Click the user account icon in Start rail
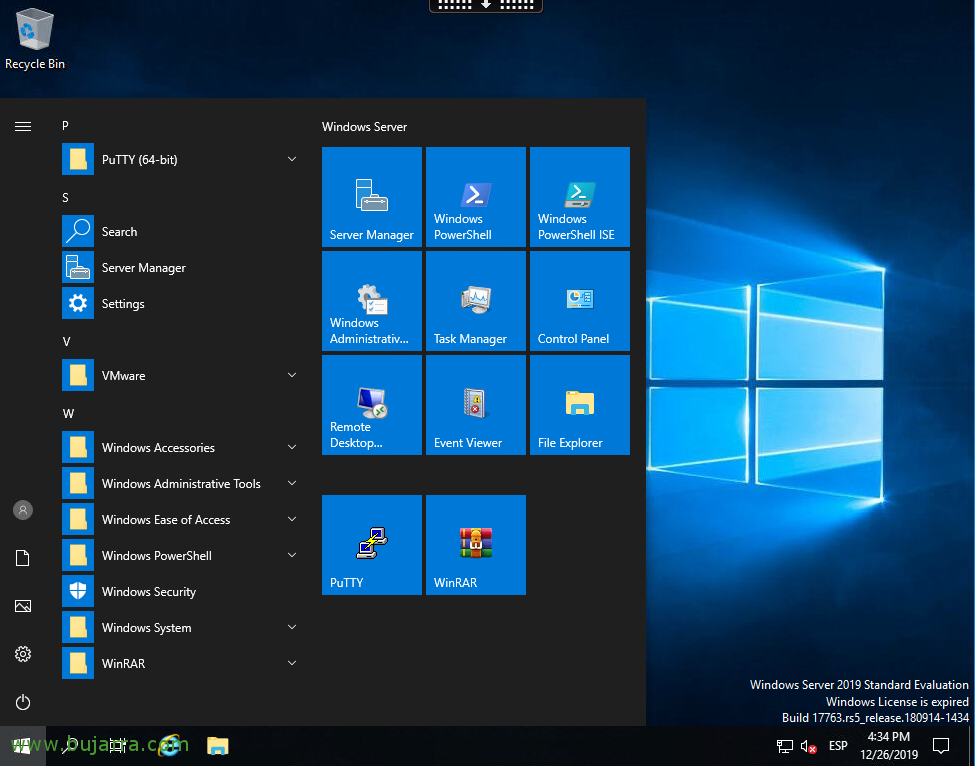 tap(23, 510)
